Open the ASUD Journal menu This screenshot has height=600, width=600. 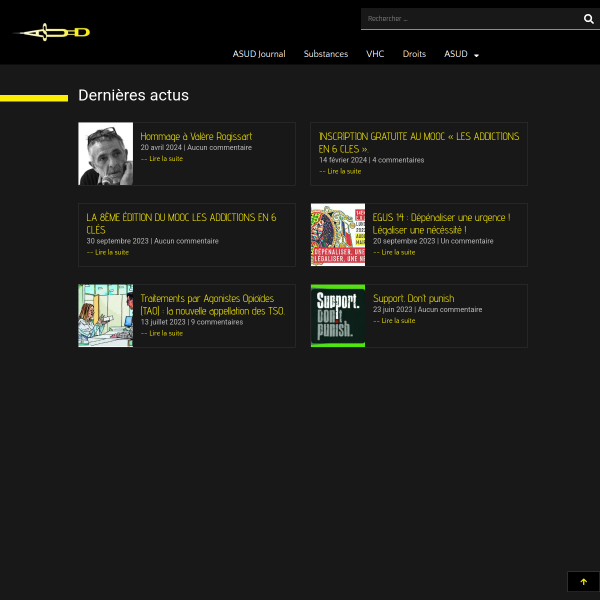tap(259, 54)
